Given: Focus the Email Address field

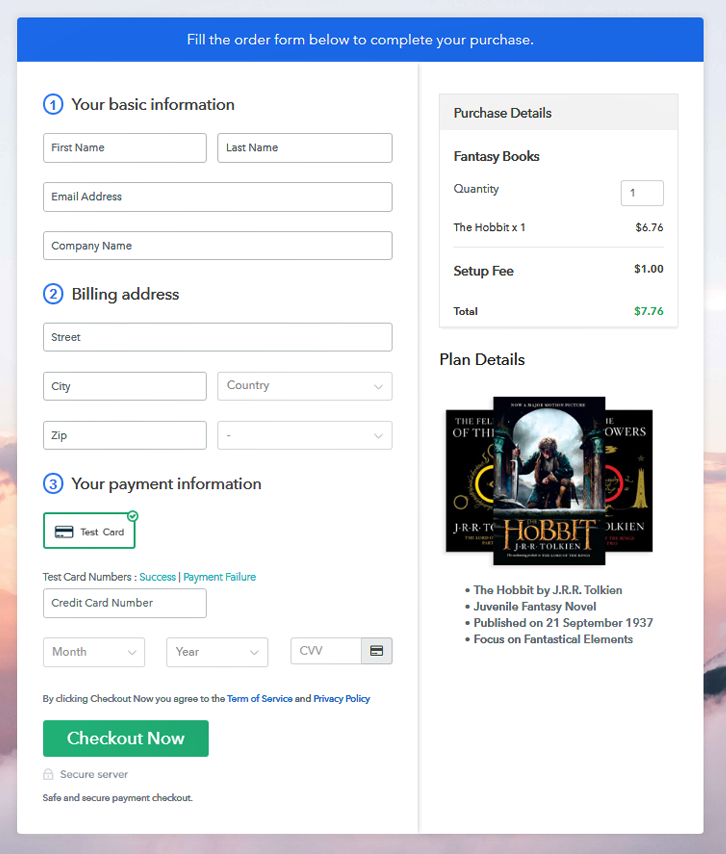Looking at the screenshot, I should (217, 197).
